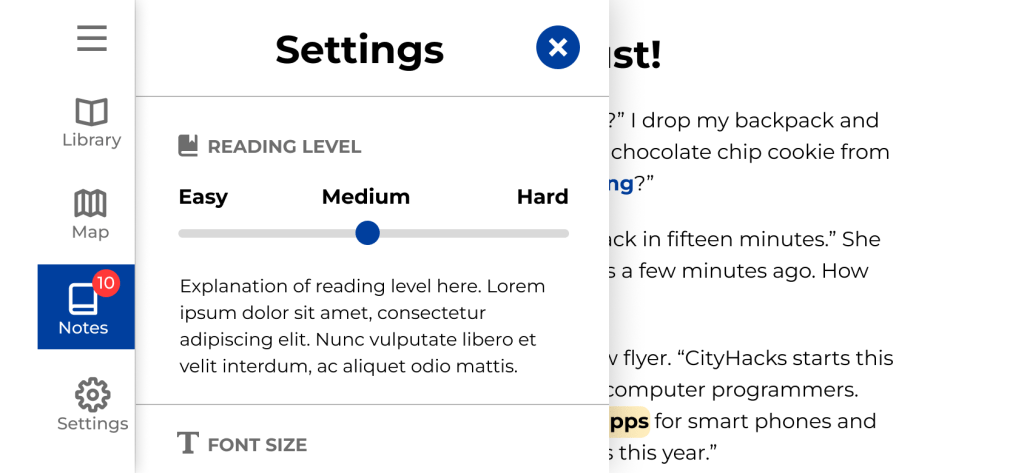The width and height of the screenshot is (1024, 473).
Task: Select the FONT SIZE section header
Action: (x=257, y=444)
